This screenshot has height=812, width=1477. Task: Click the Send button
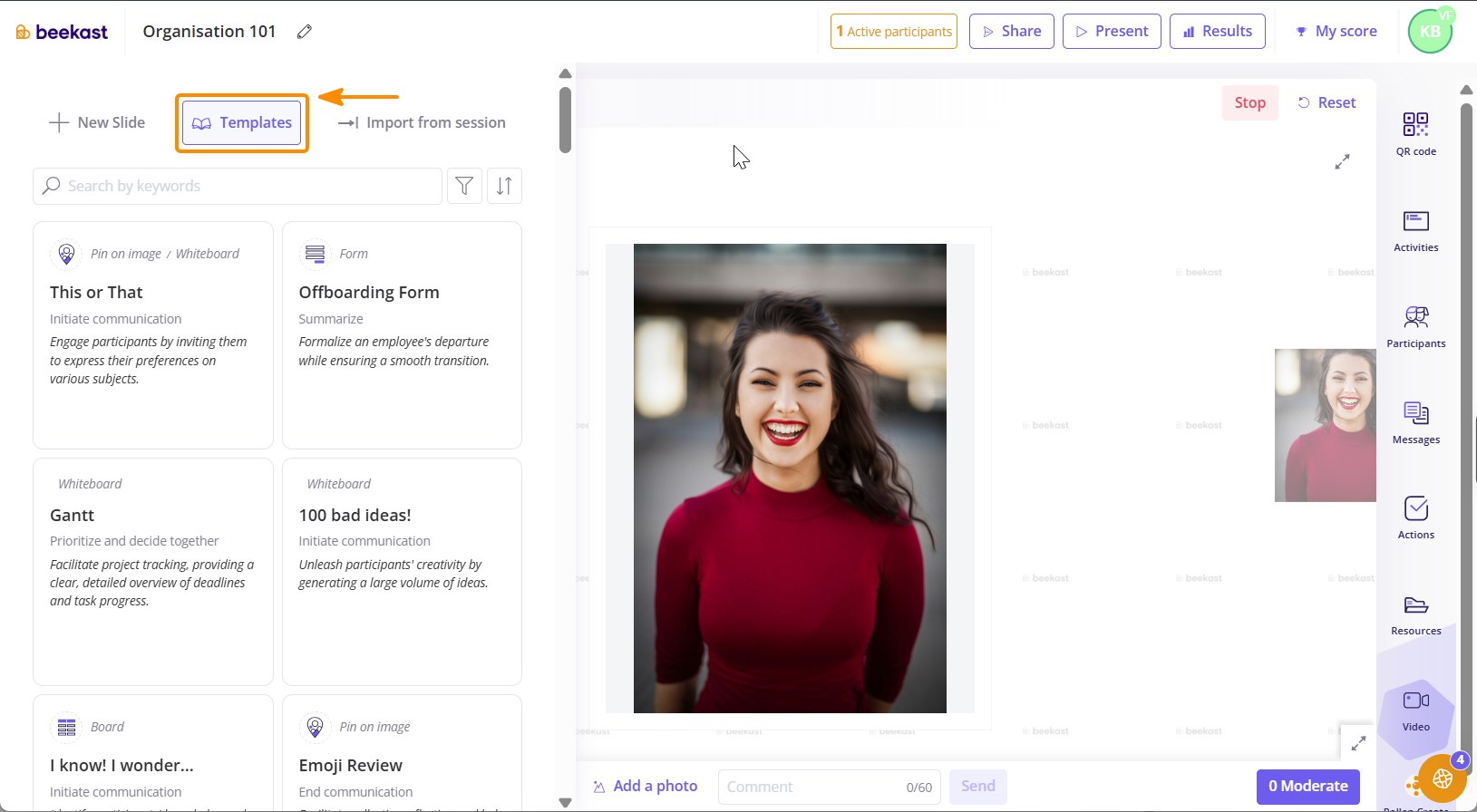coord(977,786)
